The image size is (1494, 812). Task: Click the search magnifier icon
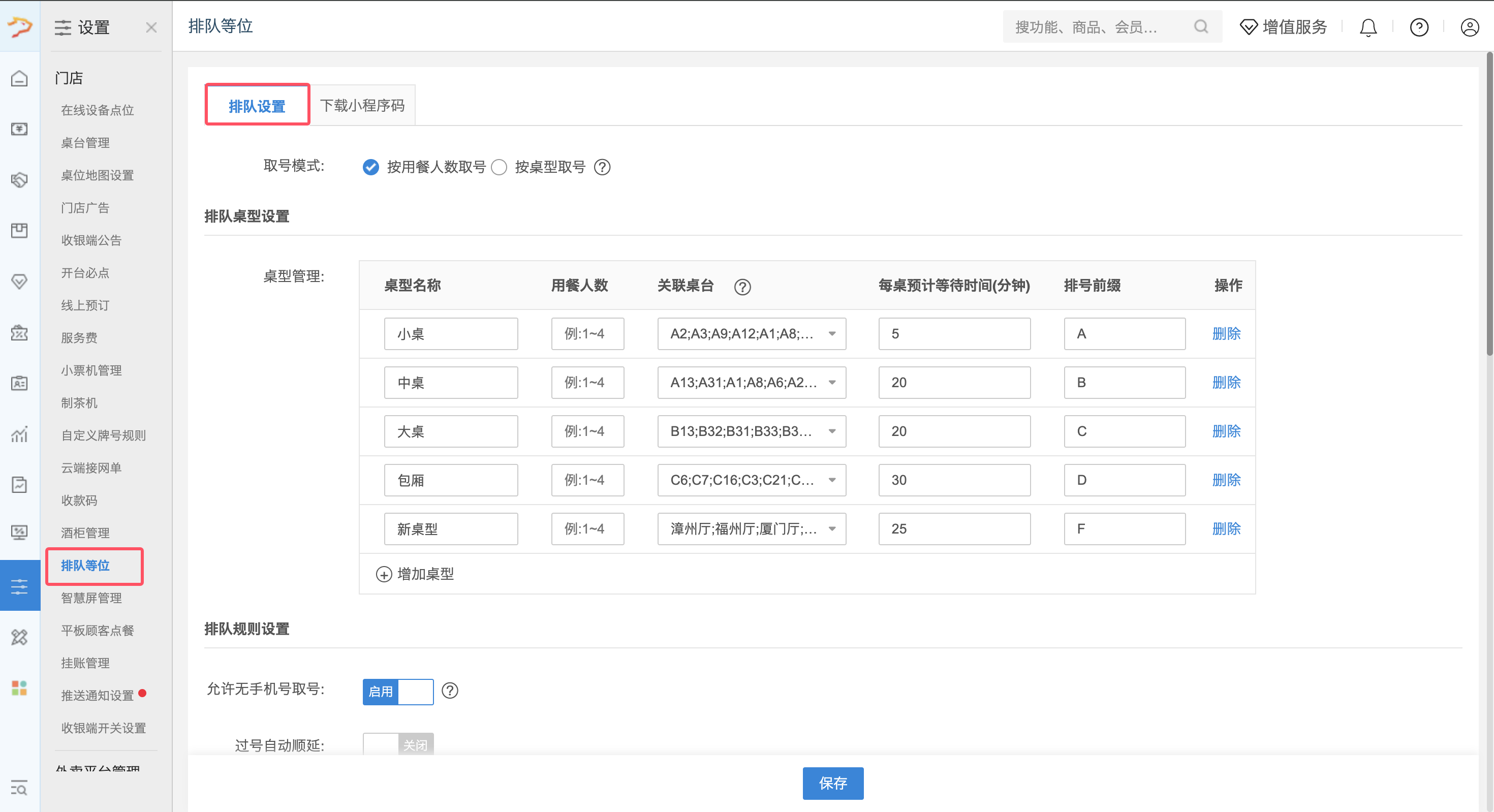click(1201, 27)
